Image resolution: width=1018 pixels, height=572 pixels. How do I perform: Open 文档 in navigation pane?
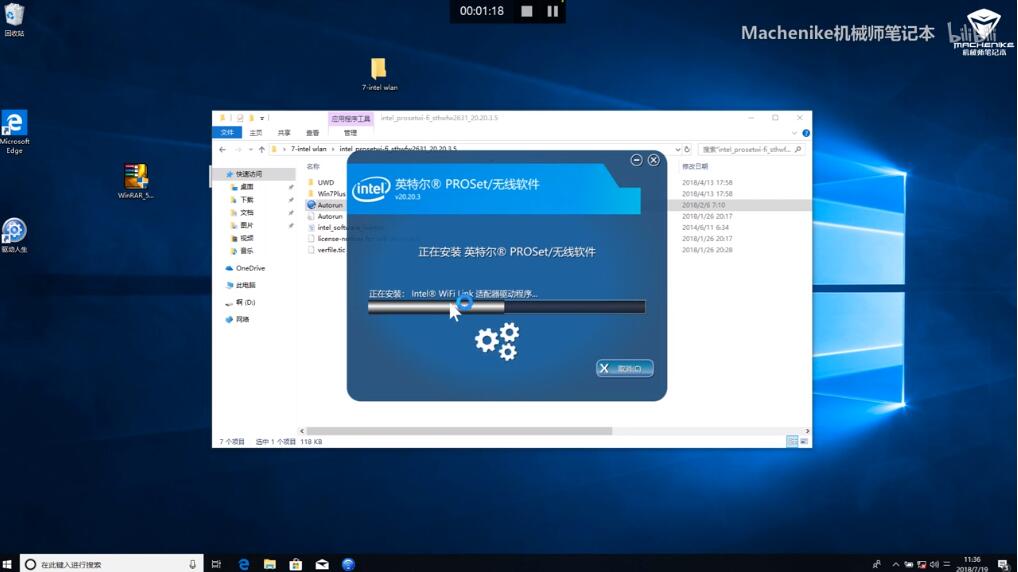click(x=247, y=212)
